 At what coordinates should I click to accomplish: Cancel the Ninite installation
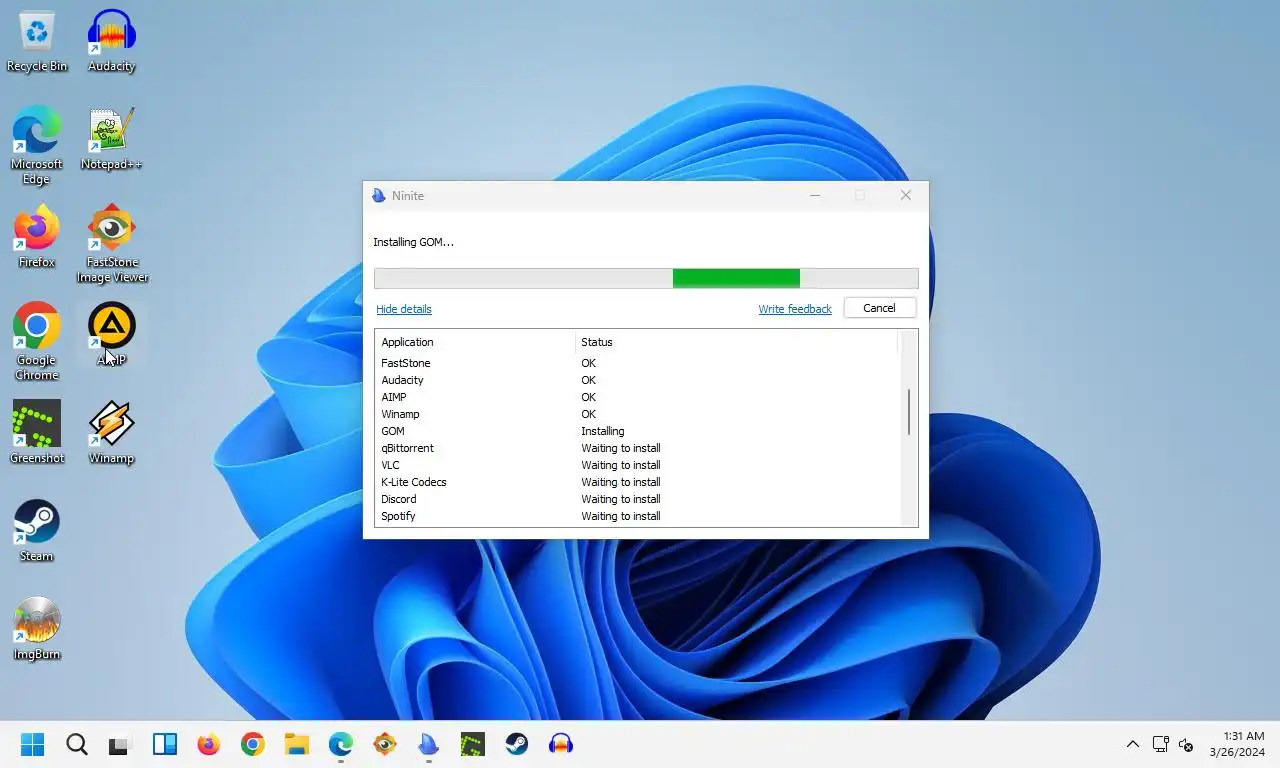coord(879,308)
